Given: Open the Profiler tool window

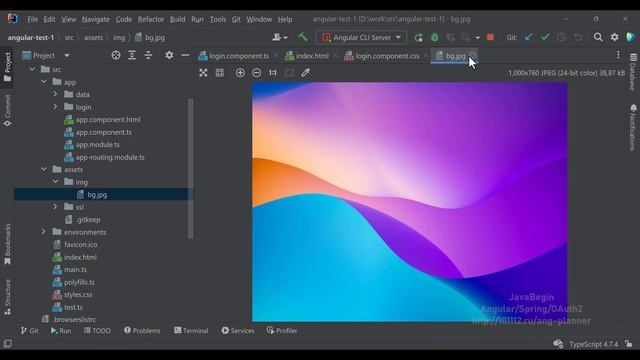Looking at the screenshot, I should (282, 331).
